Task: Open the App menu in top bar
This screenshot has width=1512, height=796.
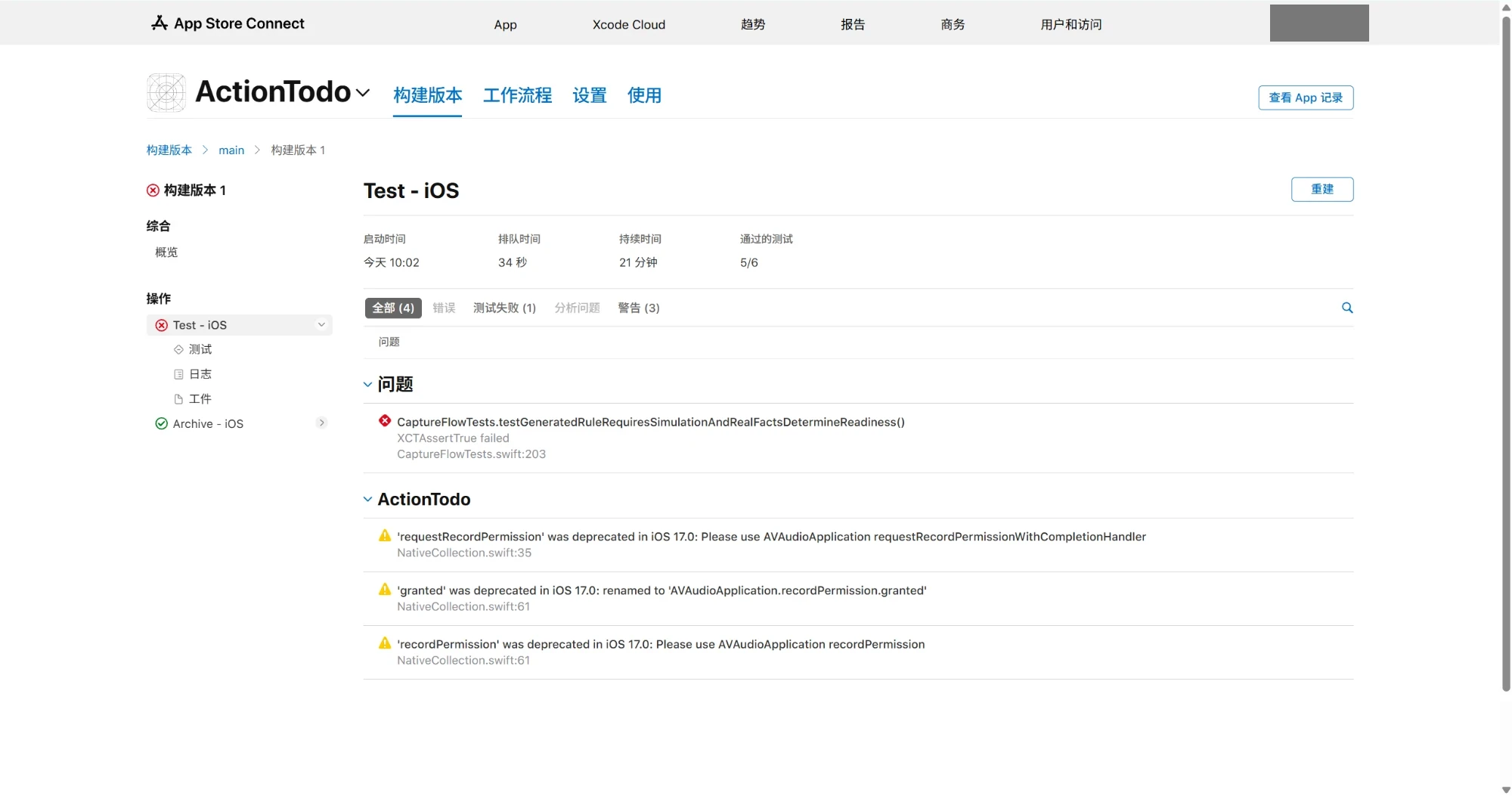Action: (x=505, y=24)
